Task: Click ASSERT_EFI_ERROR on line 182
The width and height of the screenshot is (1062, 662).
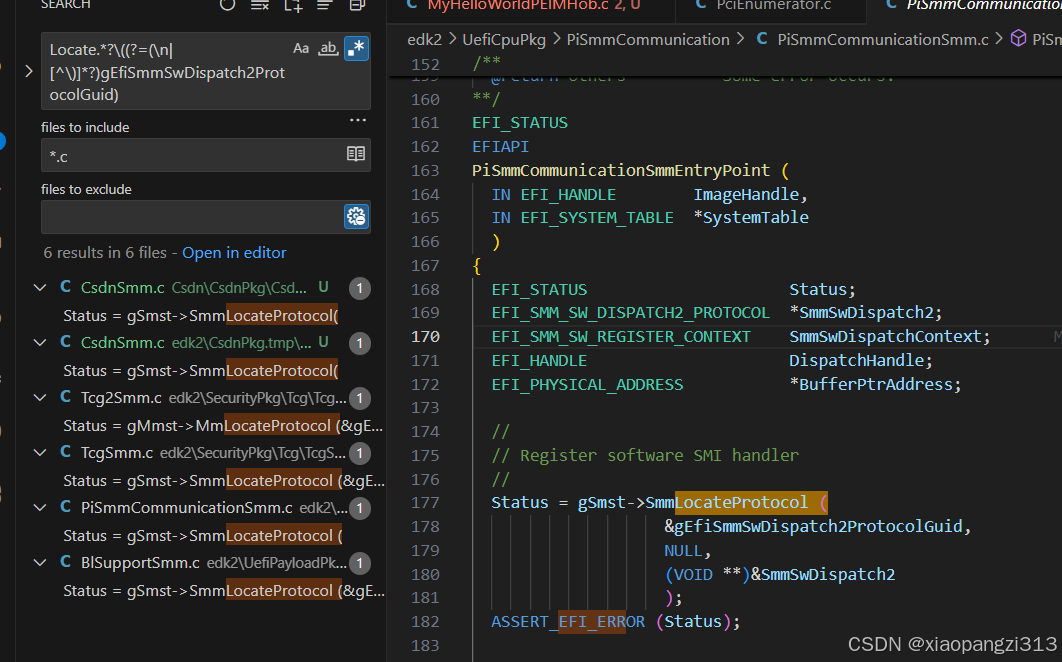Action: [x=568, y=622]
